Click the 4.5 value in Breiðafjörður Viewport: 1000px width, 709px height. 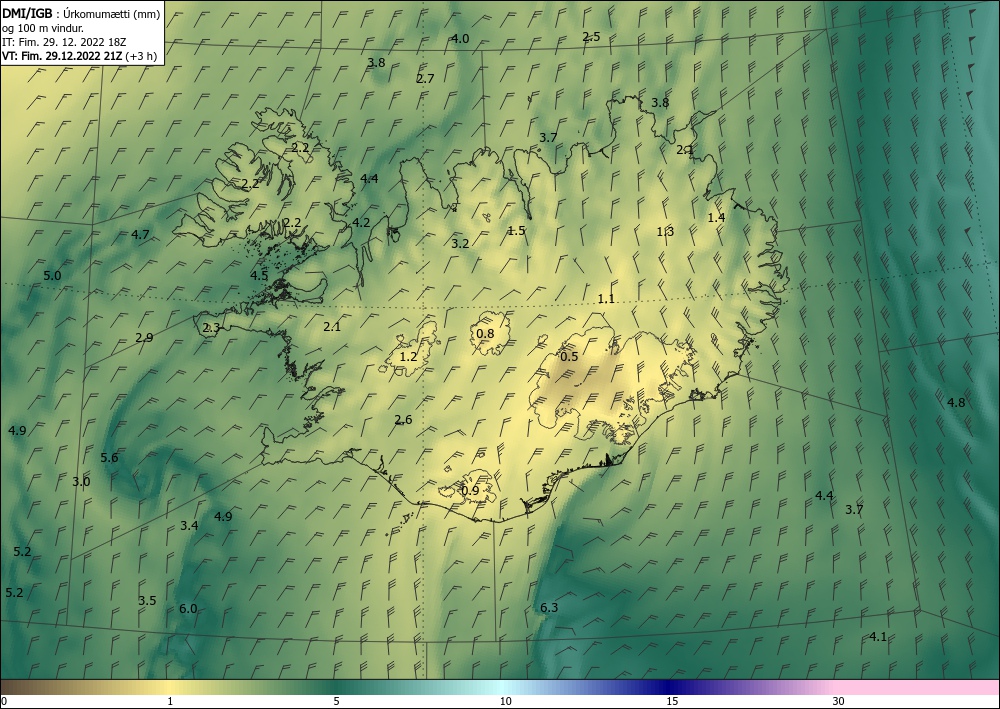(259, 275)
